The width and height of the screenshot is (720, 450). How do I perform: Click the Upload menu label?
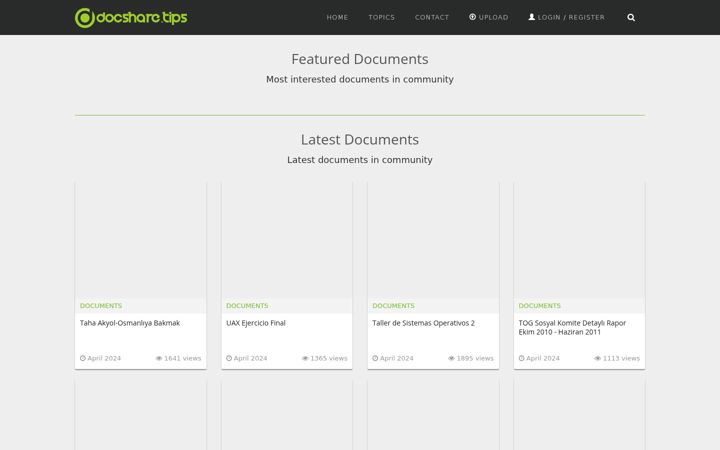pyautogui.click(x=494, y=17)
